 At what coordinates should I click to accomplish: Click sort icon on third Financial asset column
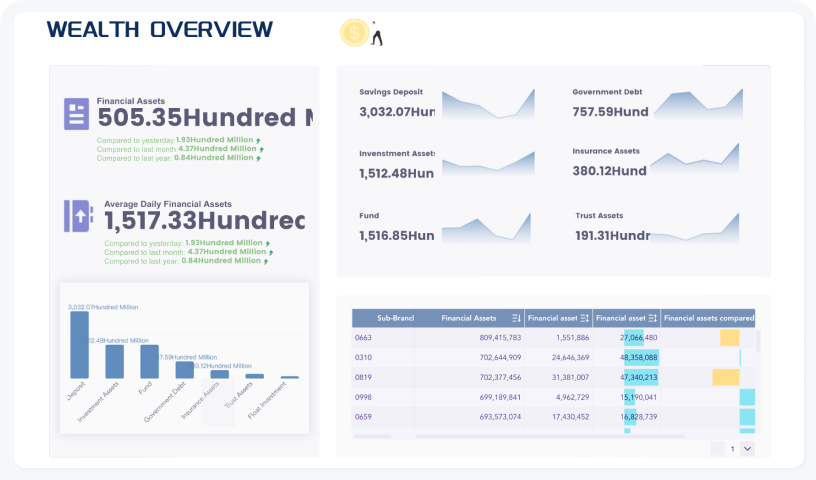coord(651,318)
